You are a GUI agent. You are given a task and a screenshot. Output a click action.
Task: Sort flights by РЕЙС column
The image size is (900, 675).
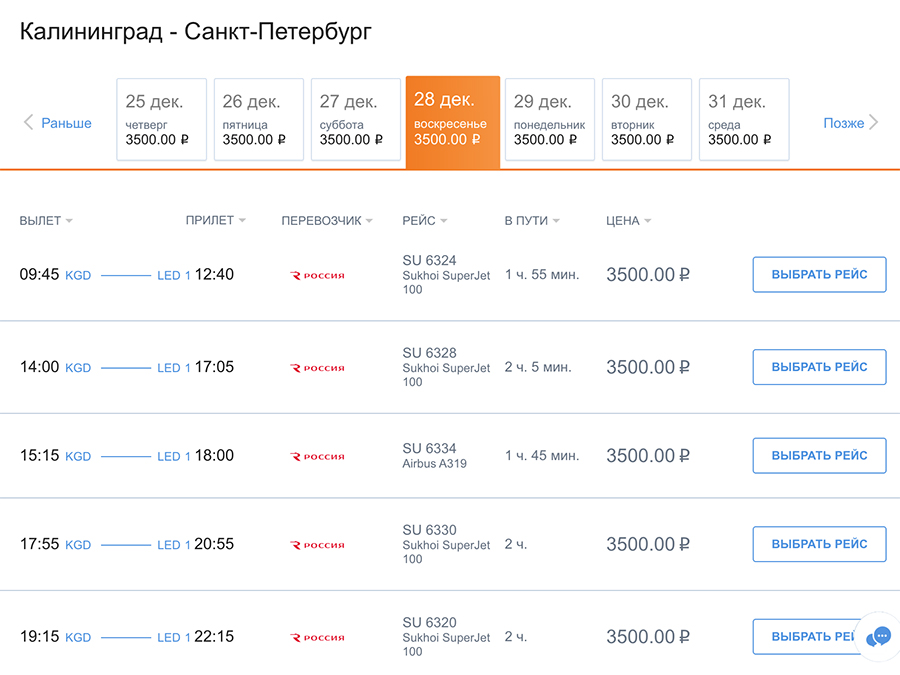click(x=424, y=221)
